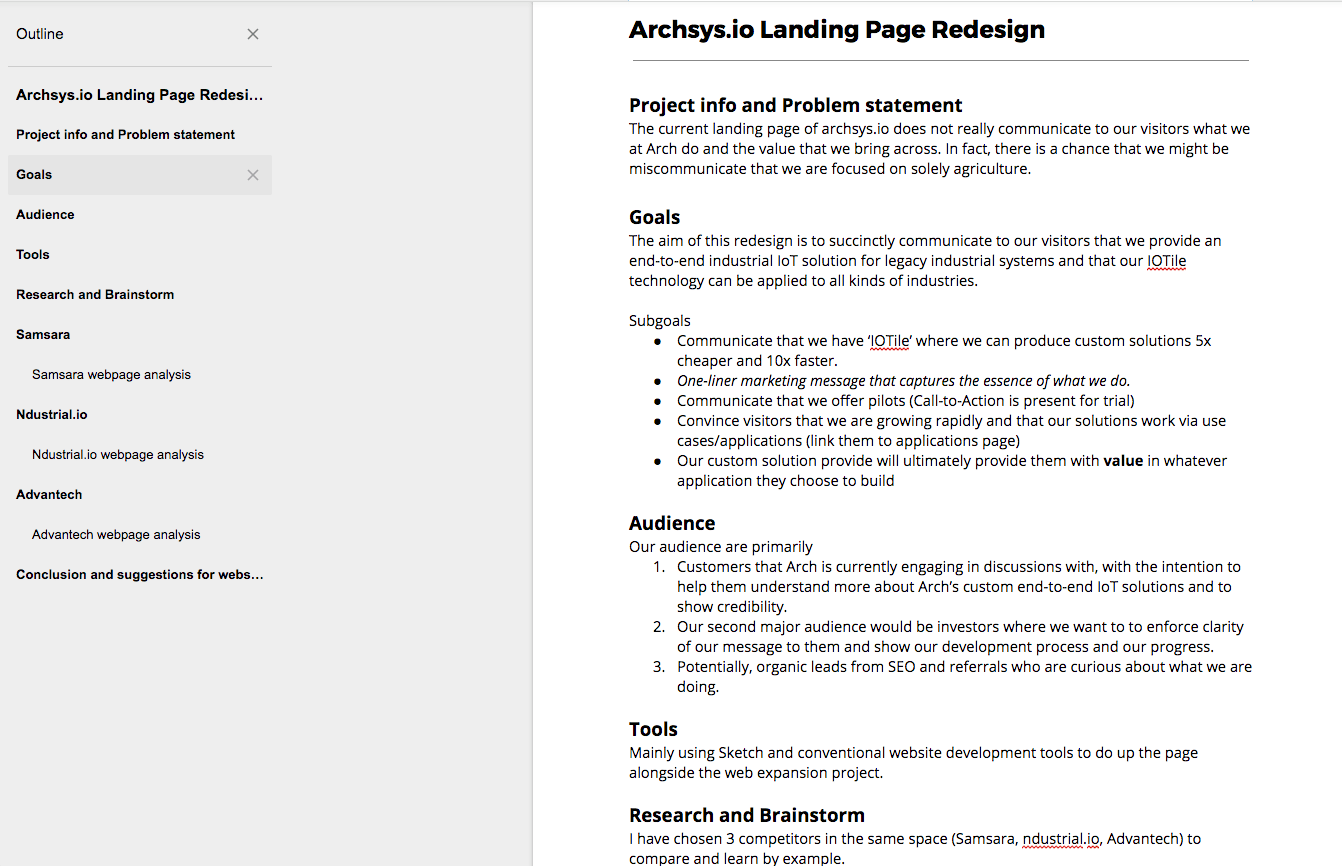Click the Goals heading in document body
Image resolution: width=1342 pixels, height=866 pixels.
654,217
